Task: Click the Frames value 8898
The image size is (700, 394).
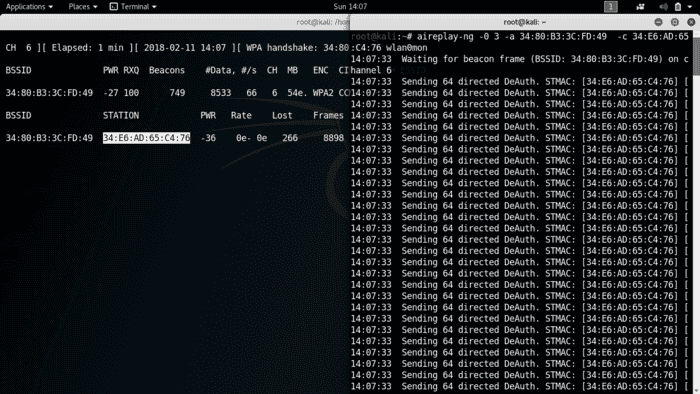Action: (x=333, y=138)
